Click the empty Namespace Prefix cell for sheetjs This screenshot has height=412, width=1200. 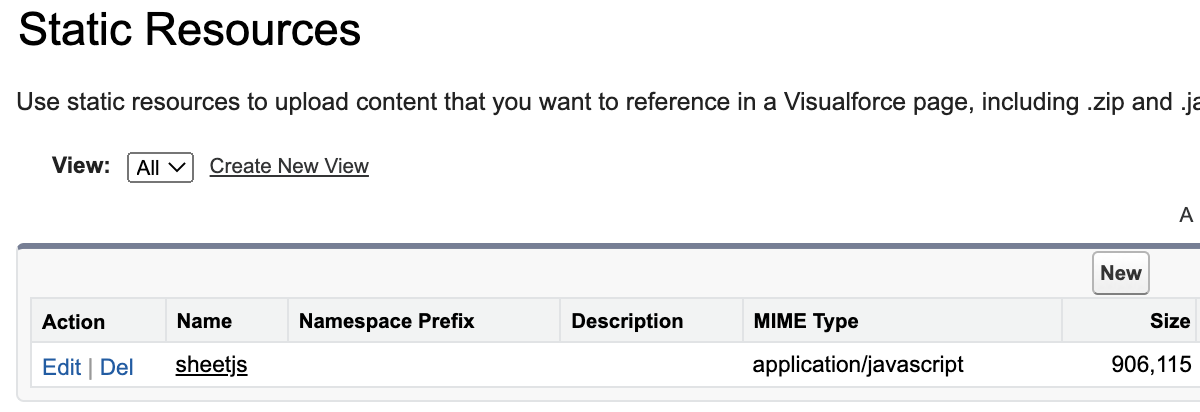[424, 365]
